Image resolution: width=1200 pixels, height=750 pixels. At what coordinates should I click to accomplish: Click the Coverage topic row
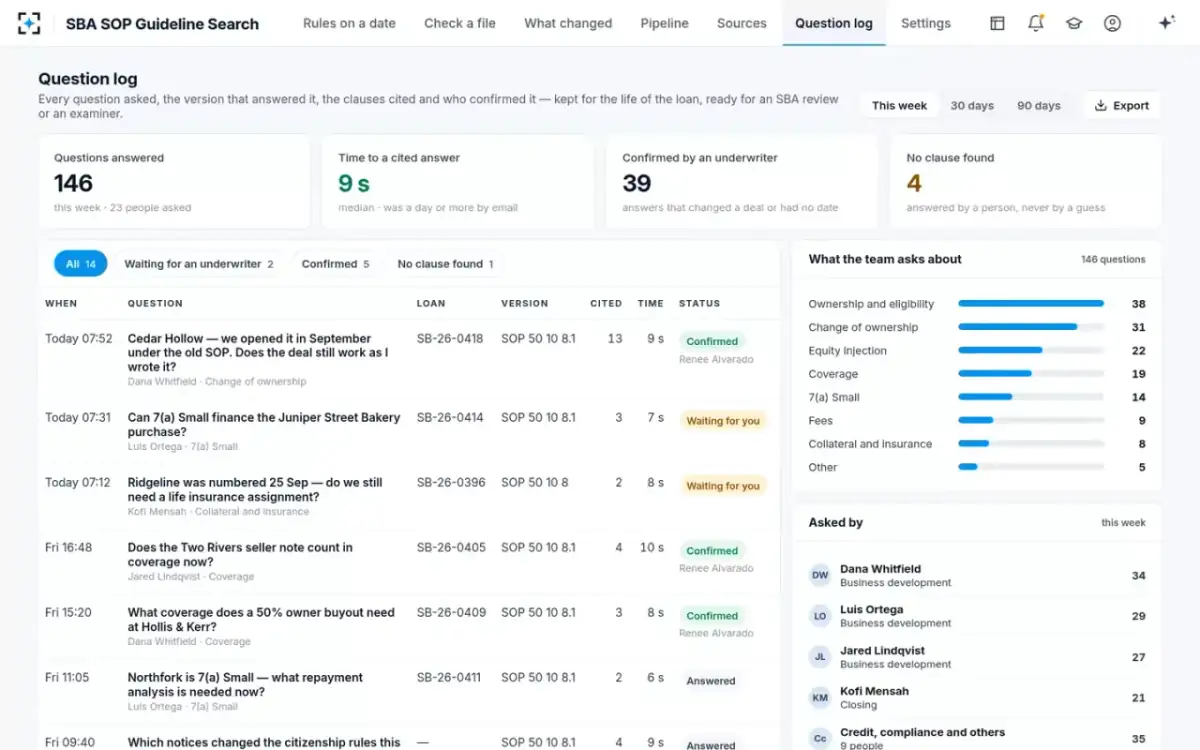click(977, 374)
